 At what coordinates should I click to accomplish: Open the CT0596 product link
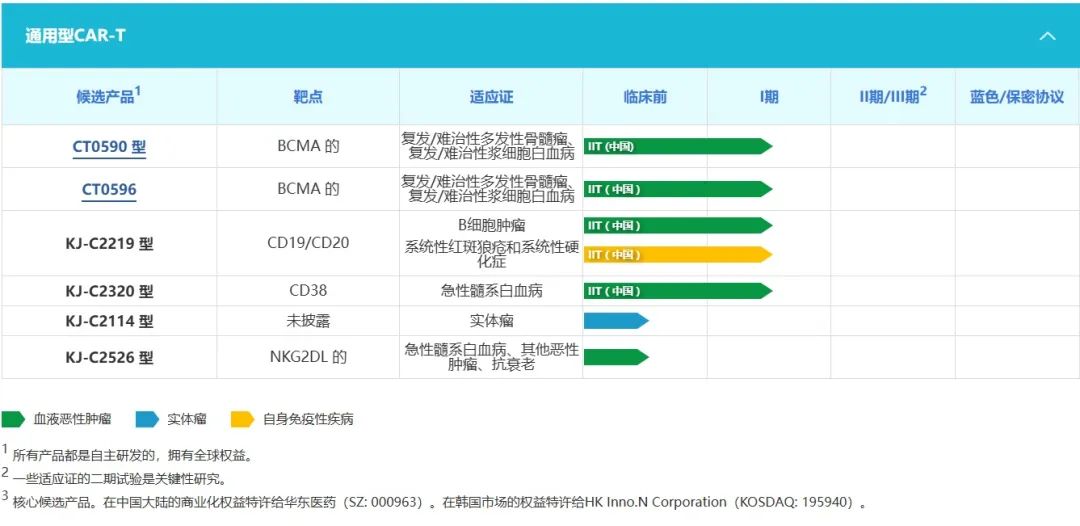point(109,190)
